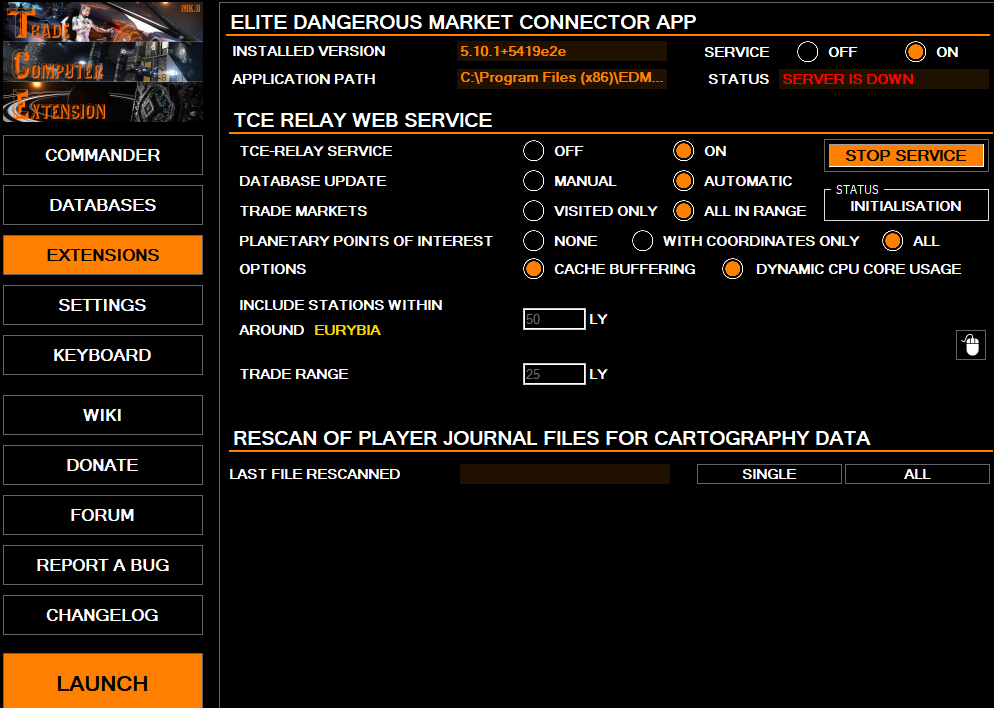Choose ALL IN RANGE trade markets
The height and width of the screenshot is (708, 994).
coord(683,210)
